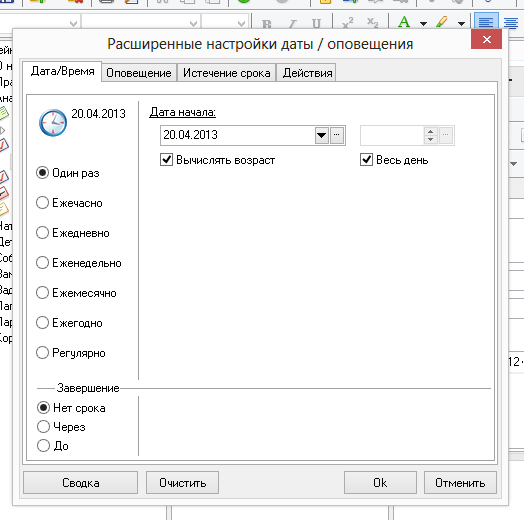Open the middle toolbar combo box
The image size is (524, 520).
tap(141, 23)
